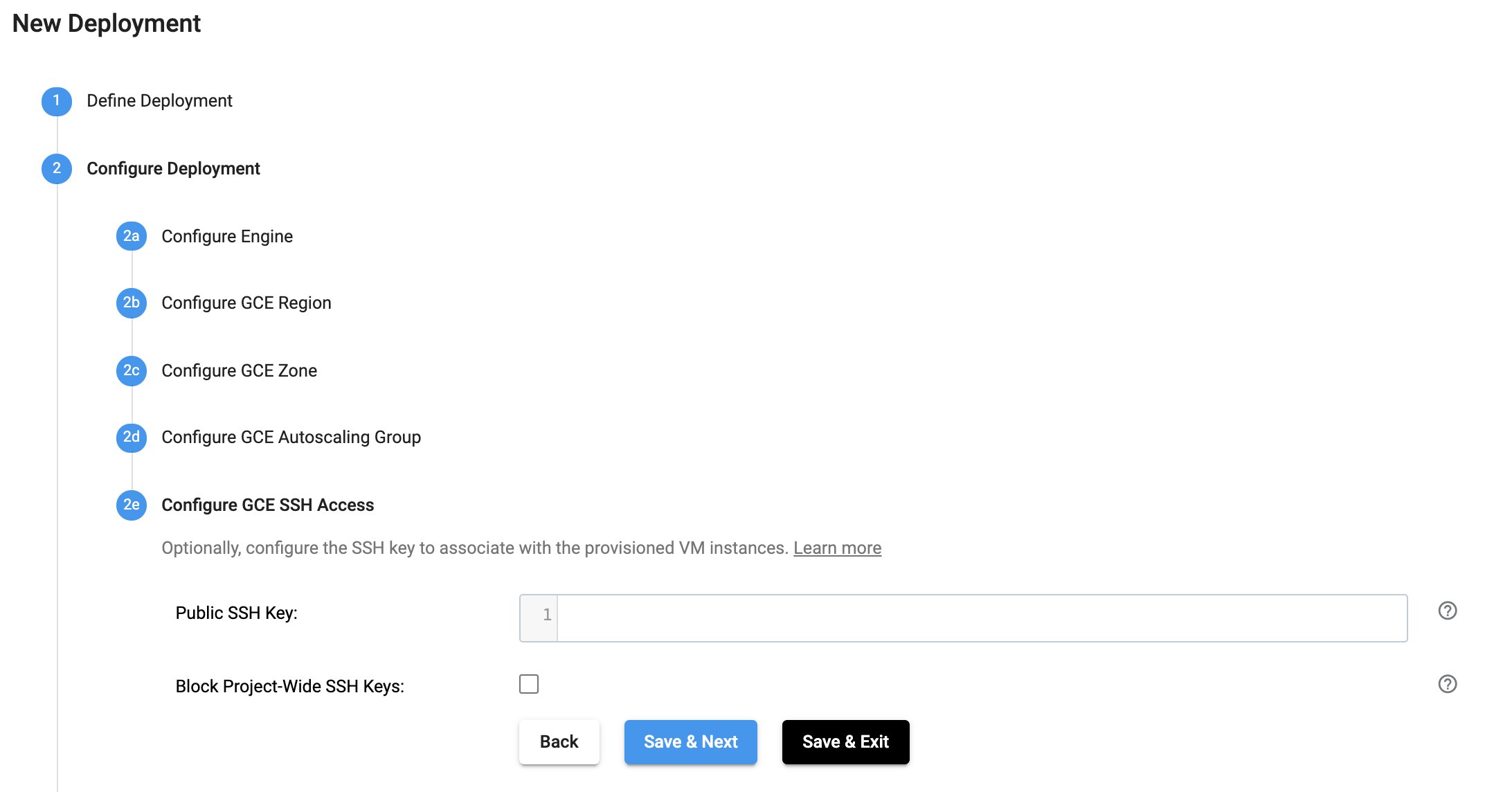
Task: Click the step 2 circle icon
Action: click(57, 169)
